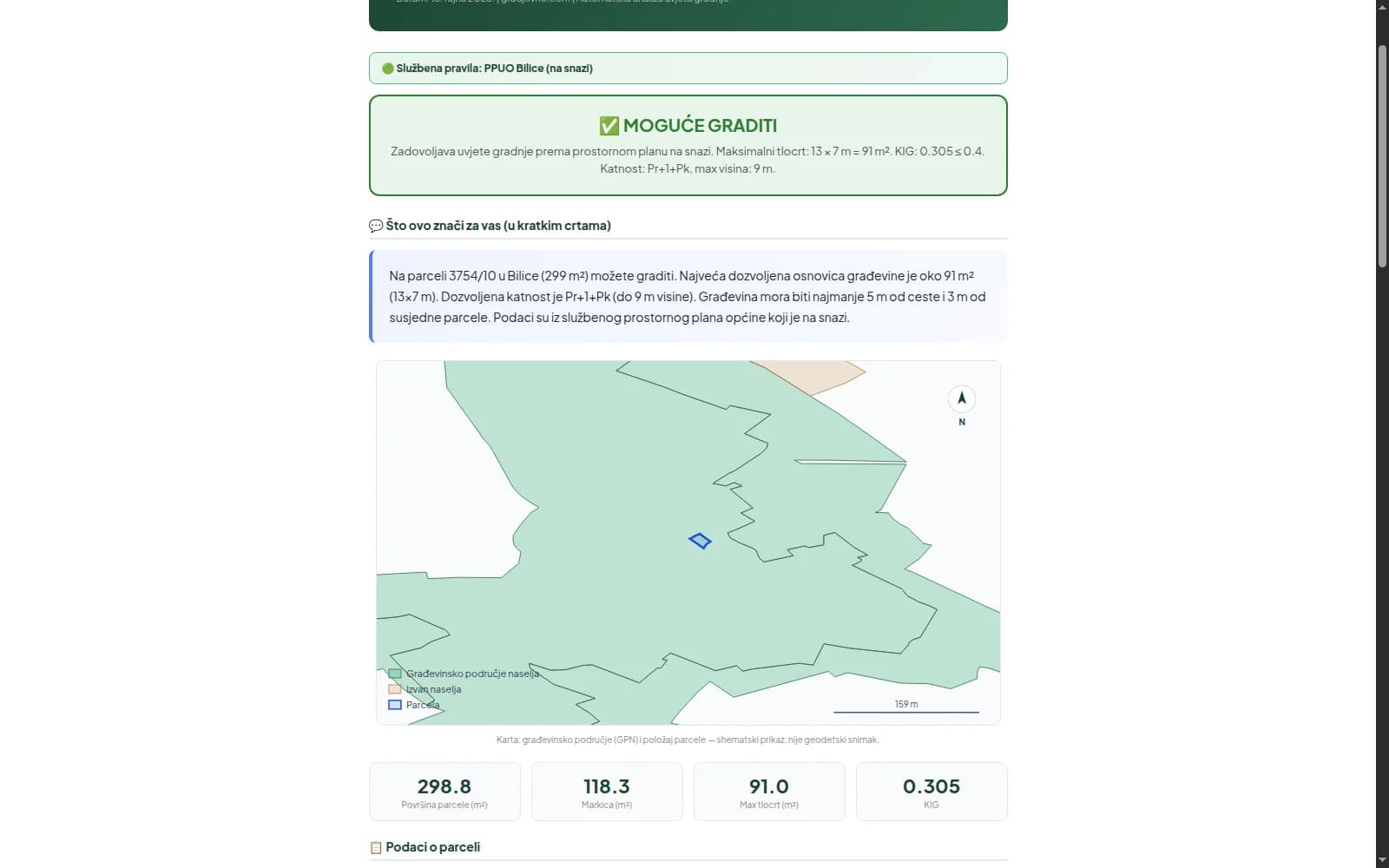
Task: Click the page scroll-up arrow
Action: click(x=1382, y=7)
